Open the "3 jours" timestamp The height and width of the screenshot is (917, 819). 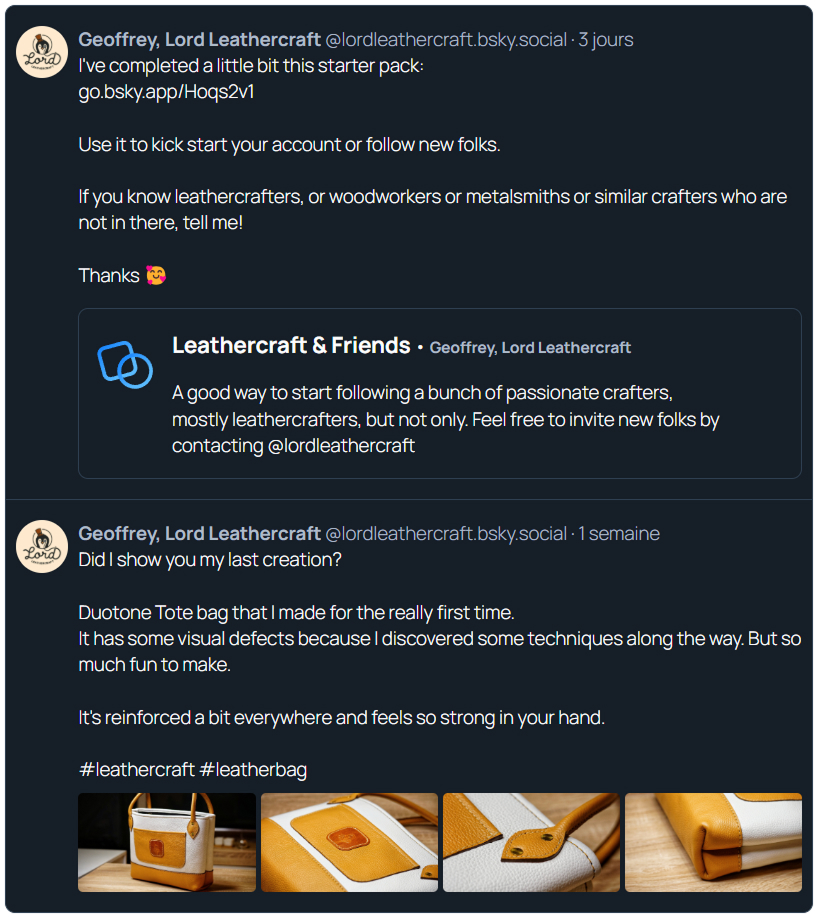coord(606,40)
